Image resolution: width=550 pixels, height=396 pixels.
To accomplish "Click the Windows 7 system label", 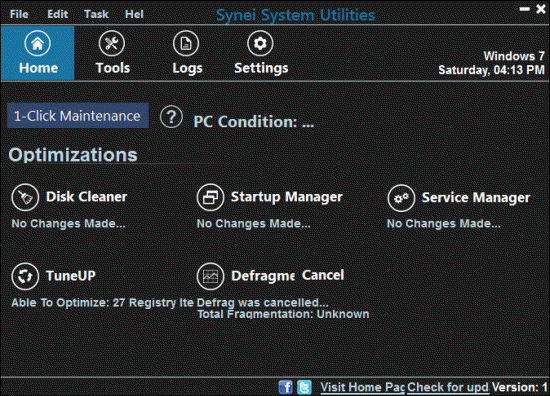I will (x=514, y=56).
